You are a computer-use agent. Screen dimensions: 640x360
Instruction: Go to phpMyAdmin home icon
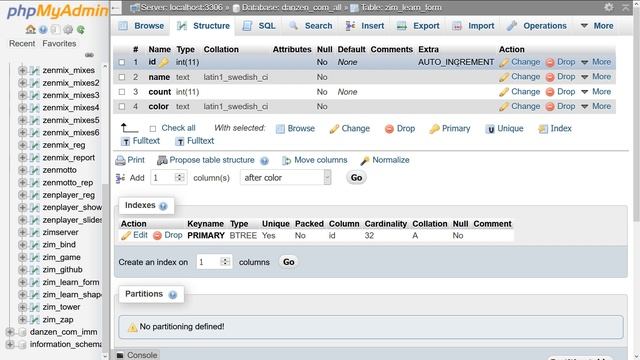tap(30, 29)
